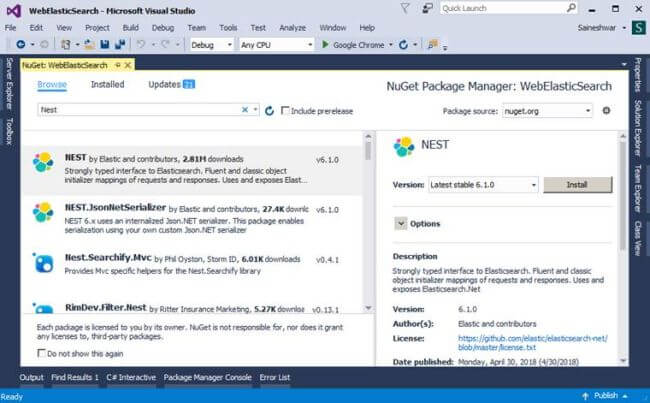Click the NEST.JsonNetSerializer package icon
The width and height of the screenshot is (650, 403).
43,212
